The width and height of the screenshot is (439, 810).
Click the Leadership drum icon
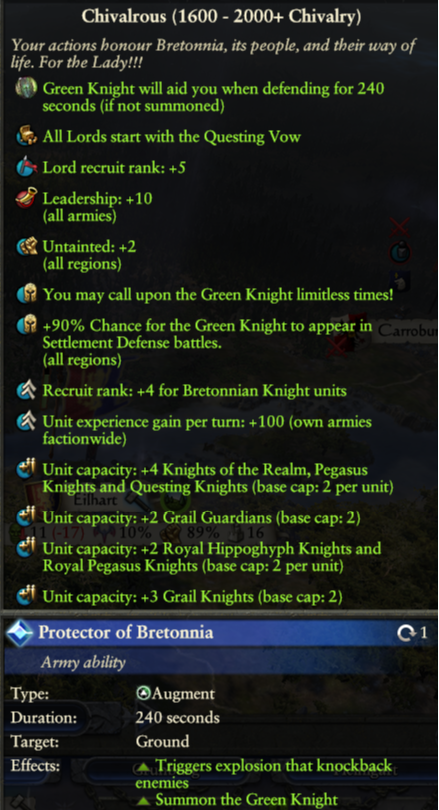coord(26,198)
